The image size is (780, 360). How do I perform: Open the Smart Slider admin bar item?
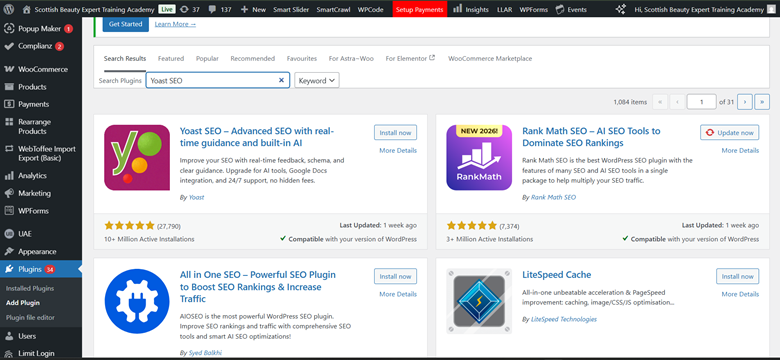coord(291,9)
